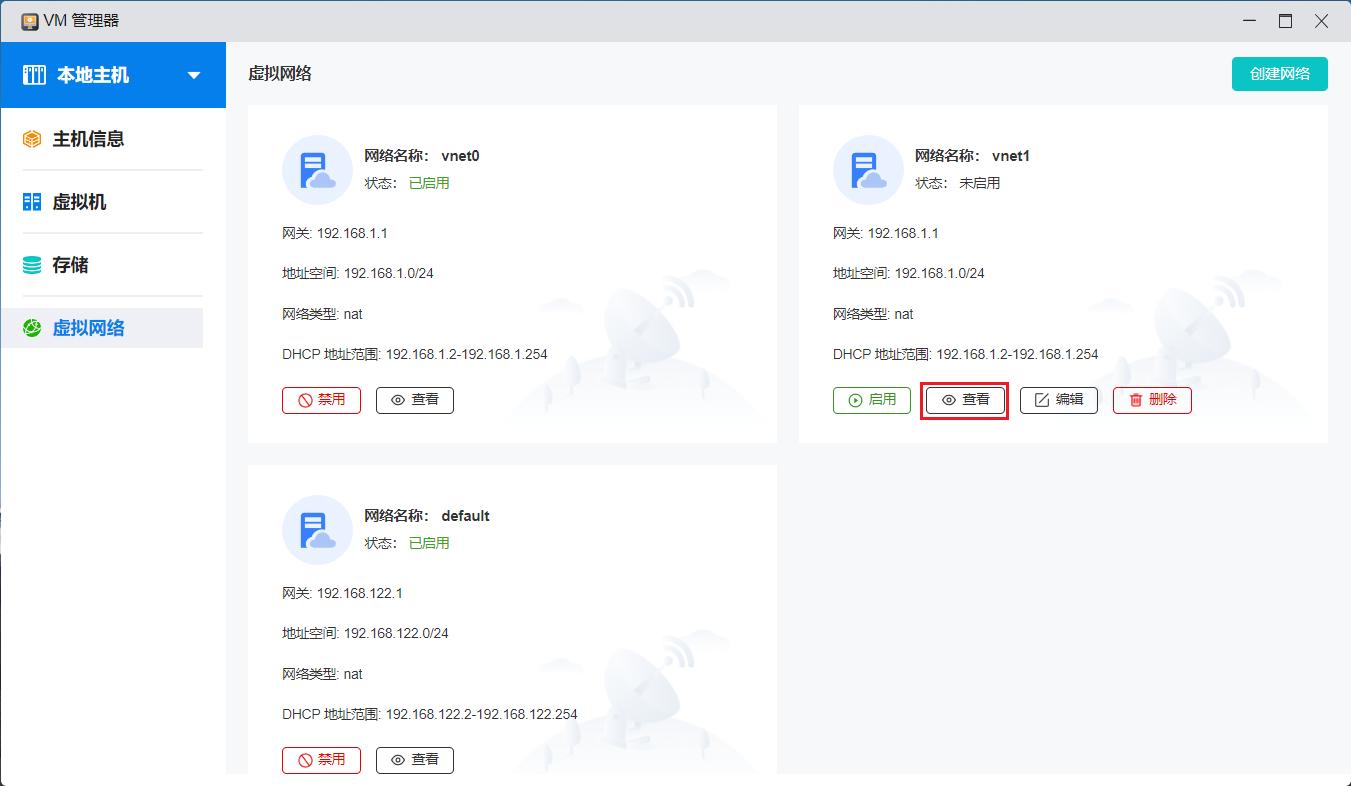This screenshot has width=1351, height=786.
Task: Click 网关: 192.168.1.1 in vnet0 card
Action: (x=335, y=233)
